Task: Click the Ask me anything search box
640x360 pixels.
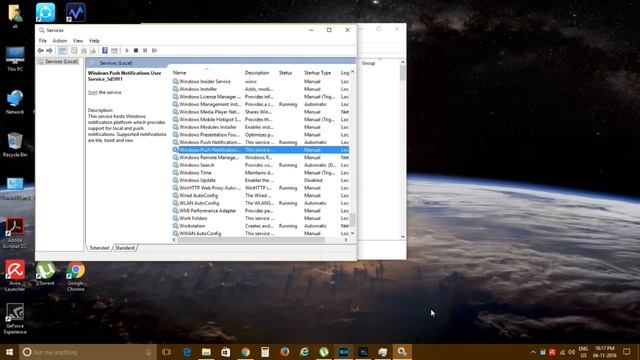Action: (x=88, y=352)
